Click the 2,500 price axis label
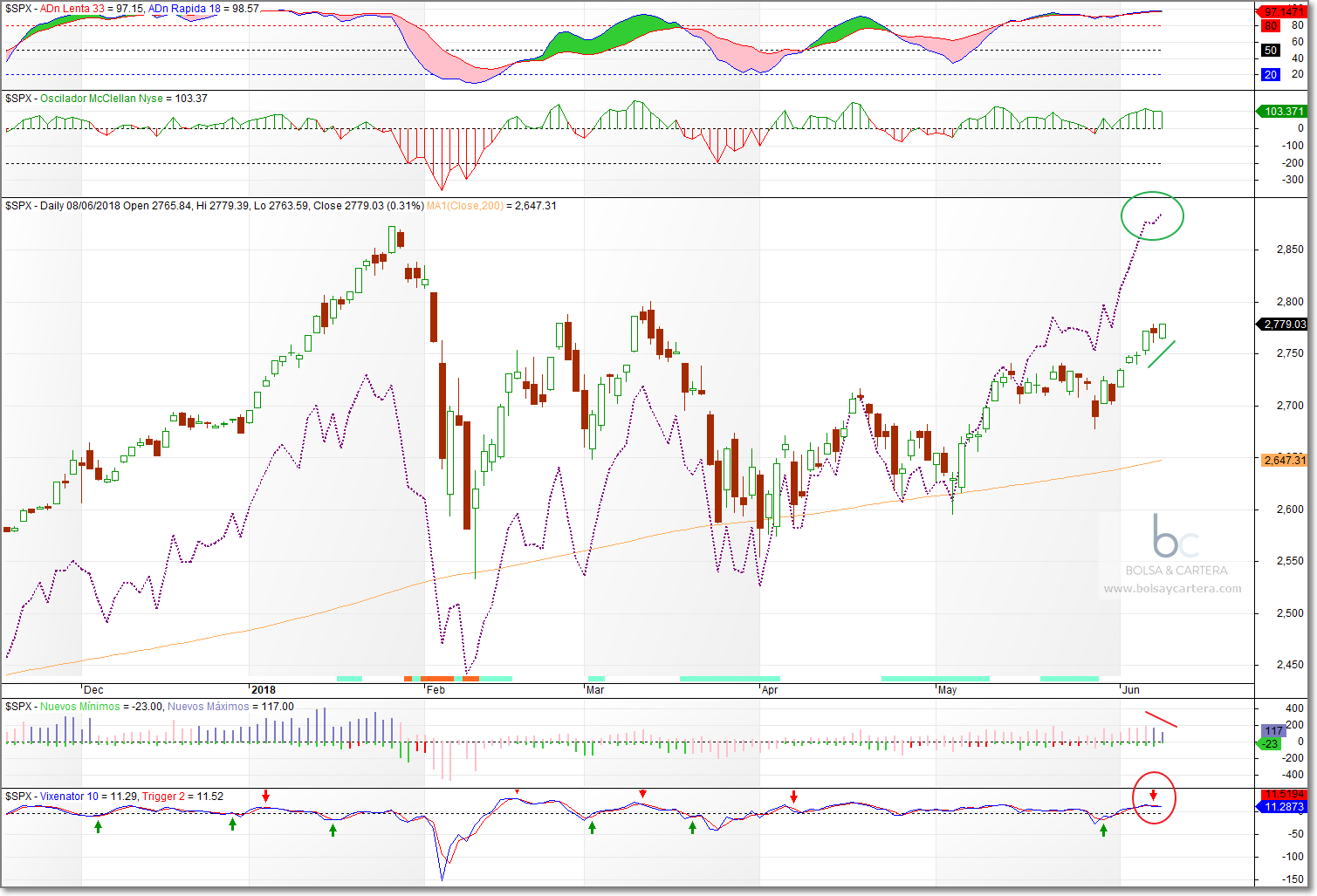Screen dimensions: 1317x896 [x=1290, y=613]
